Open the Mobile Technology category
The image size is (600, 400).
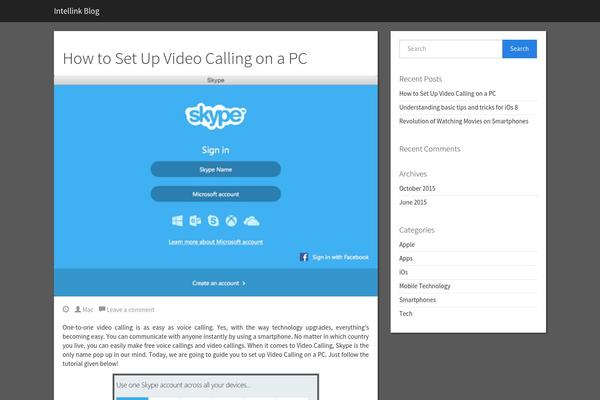[x=425, y=286]
